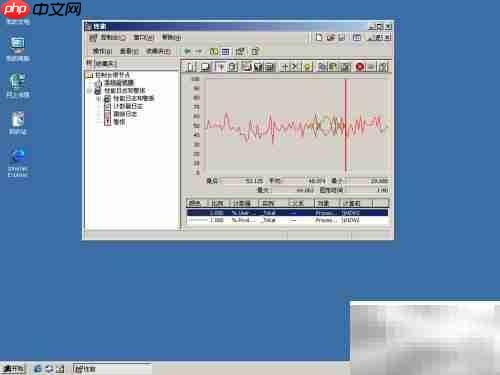Select the highlighted % User Time counter row
The width and height of the screenshot is (500, 375).
[x=287, y=213]
